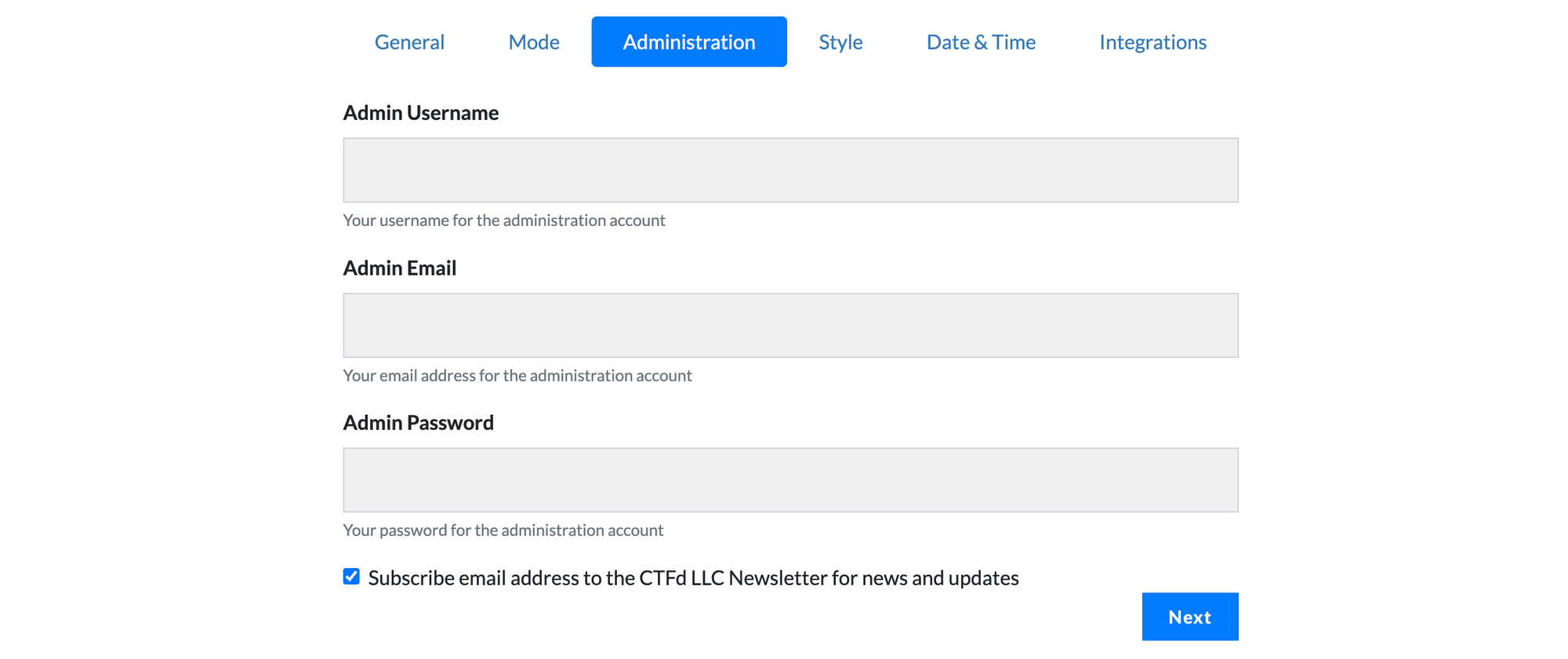This screenshot has height=659, width=1568.
Task: Switch to the General tab
Action: [x=409, y=42]
